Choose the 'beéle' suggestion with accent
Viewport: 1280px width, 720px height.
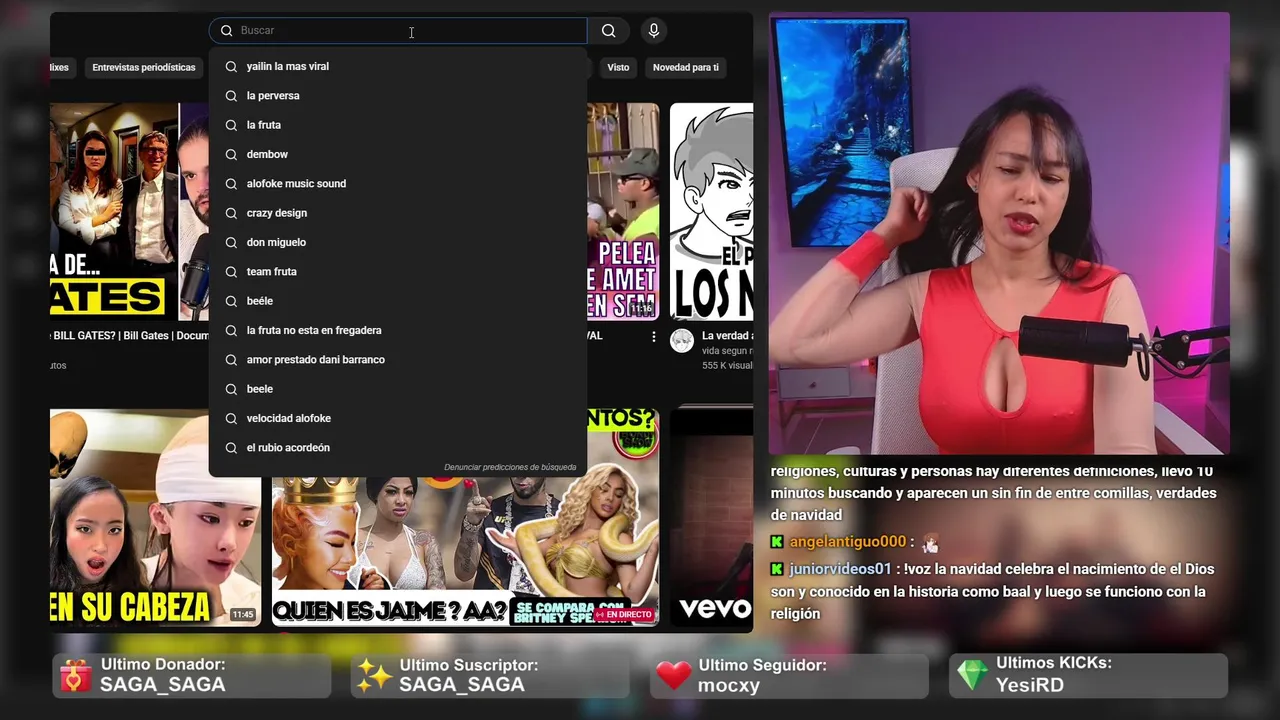(x=398, y=301)
